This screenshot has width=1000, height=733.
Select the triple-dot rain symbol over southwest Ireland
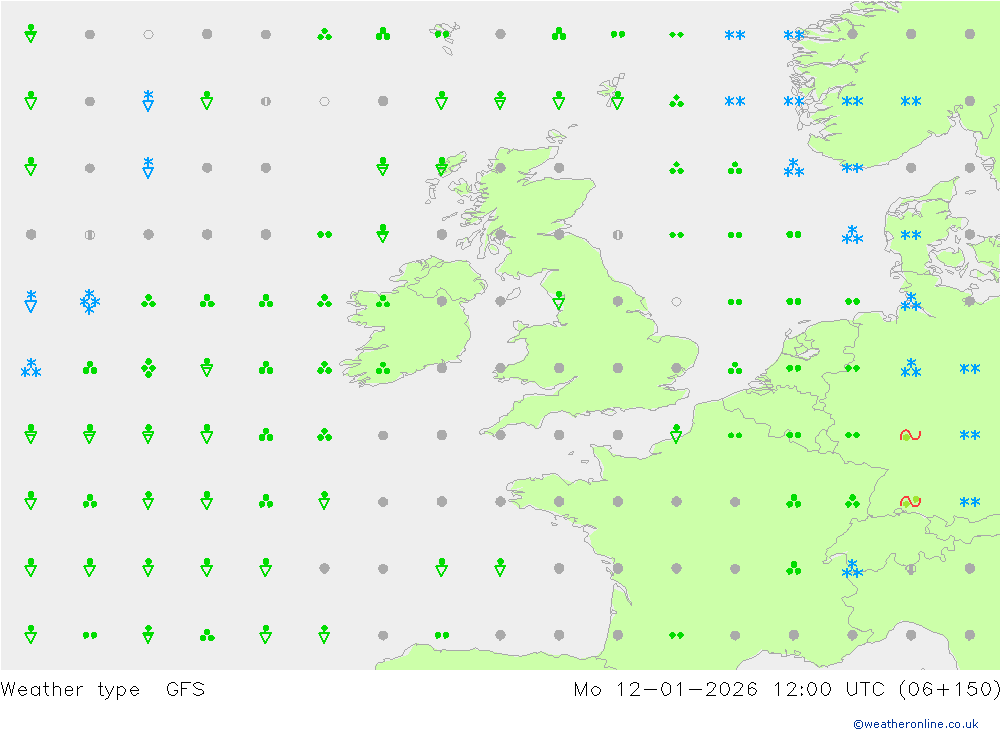(x=383, y=368)
